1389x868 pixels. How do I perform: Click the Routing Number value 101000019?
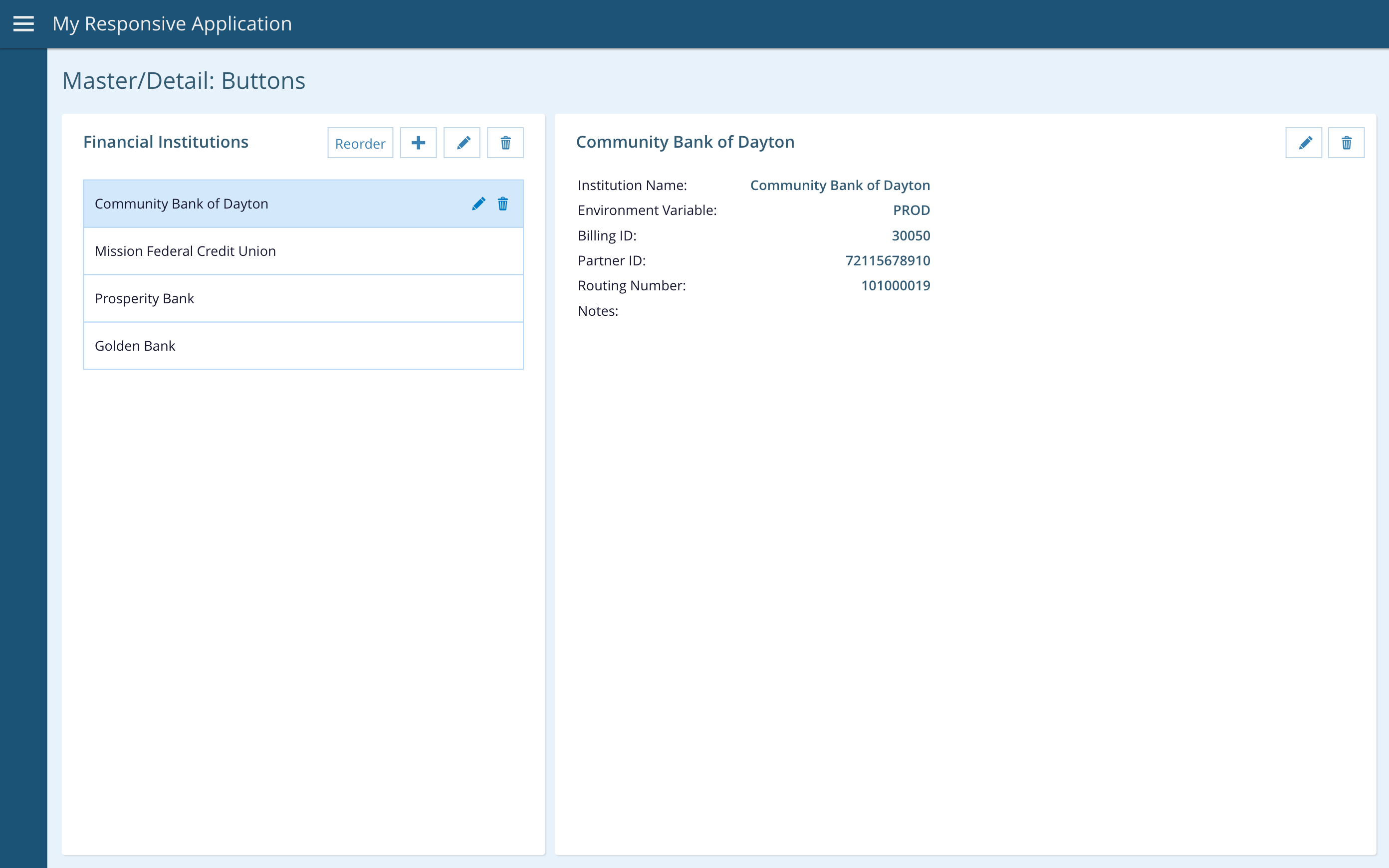896,286
